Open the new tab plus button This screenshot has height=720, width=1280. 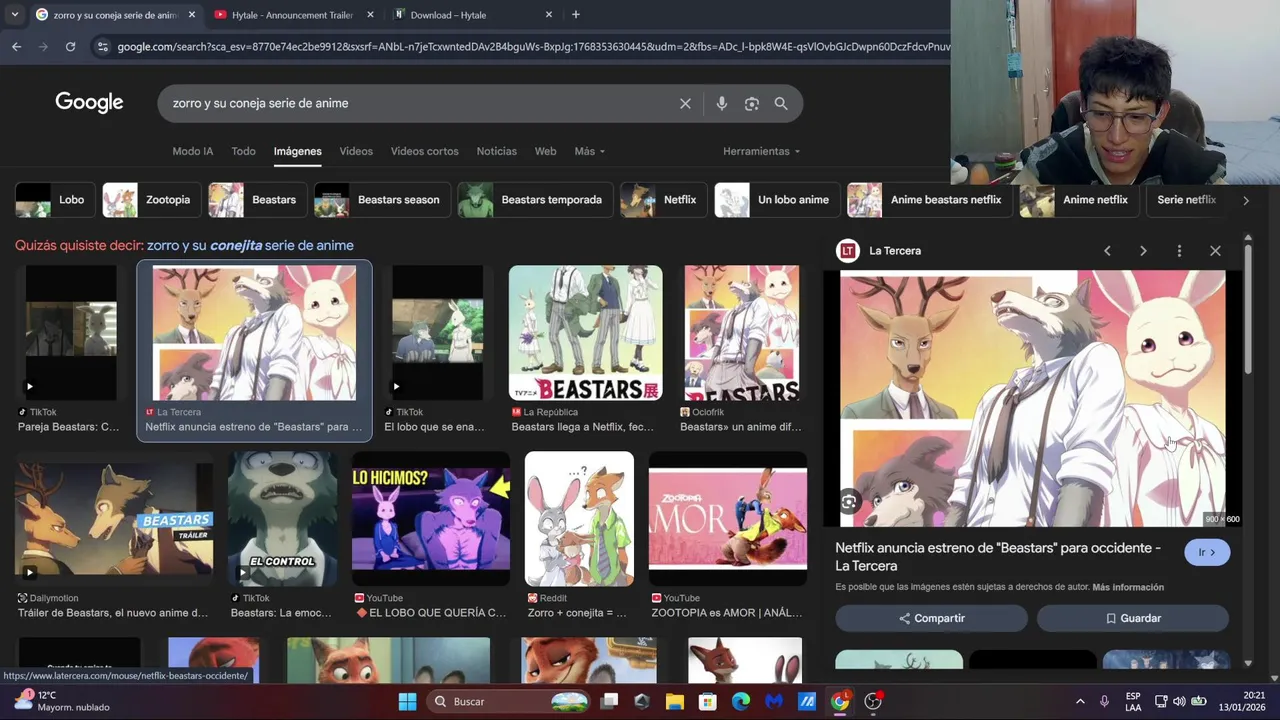[x=575, y=15]
